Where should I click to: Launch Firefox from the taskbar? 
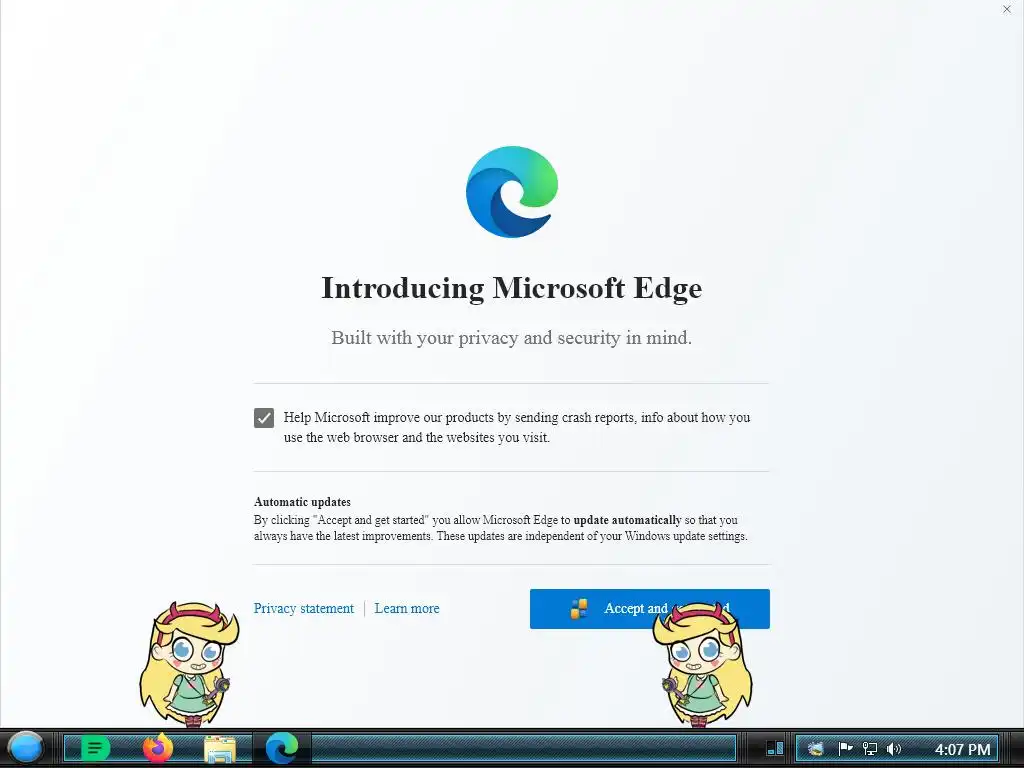coord(158,748)
